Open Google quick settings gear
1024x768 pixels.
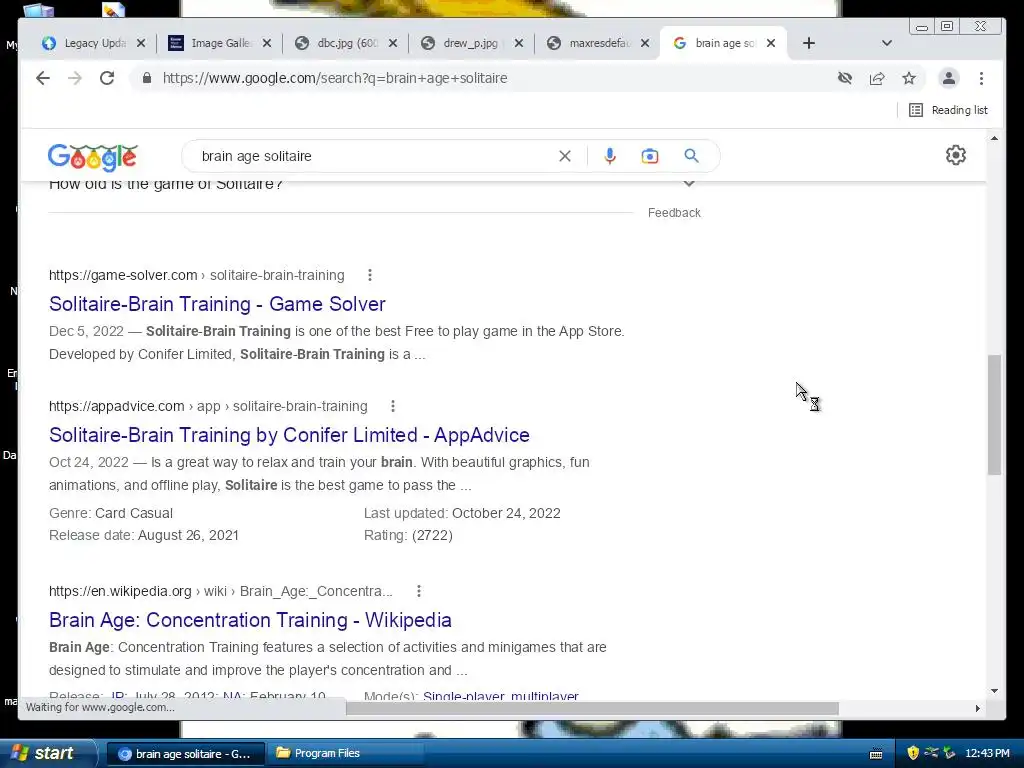956,155
